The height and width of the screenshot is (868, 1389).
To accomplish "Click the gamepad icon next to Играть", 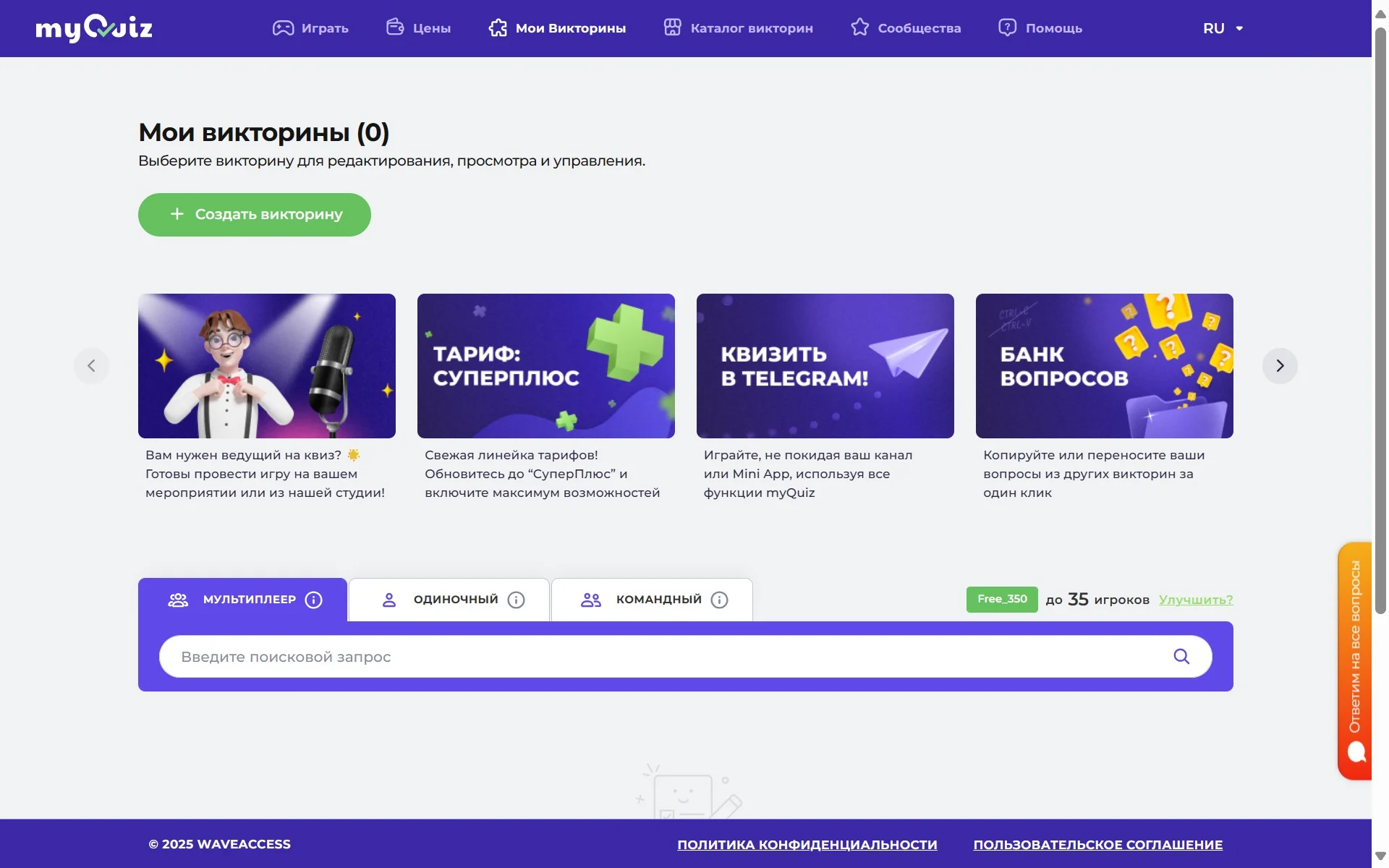I will point(283,28).
